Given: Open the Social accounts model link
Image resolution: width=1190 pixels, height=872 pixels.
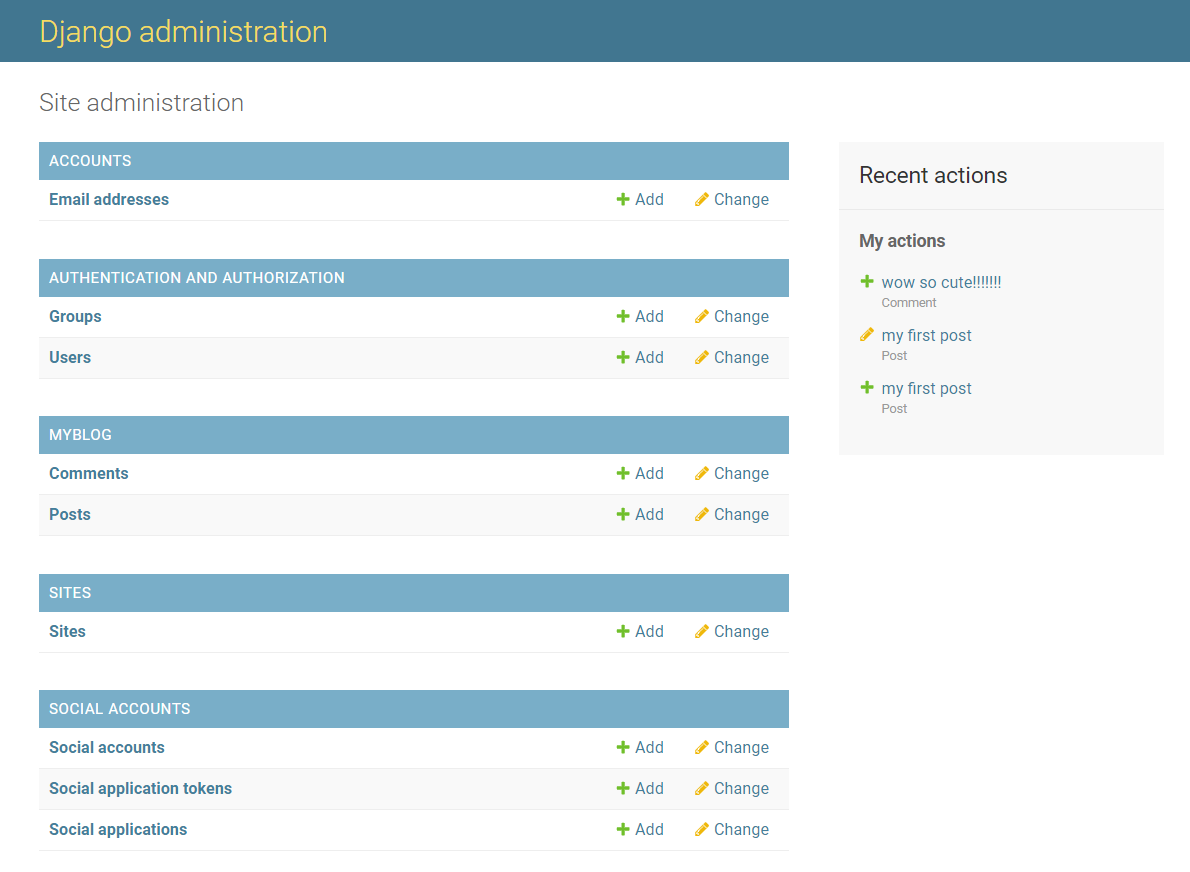Looking at the screenshot, I should (107, 748).
